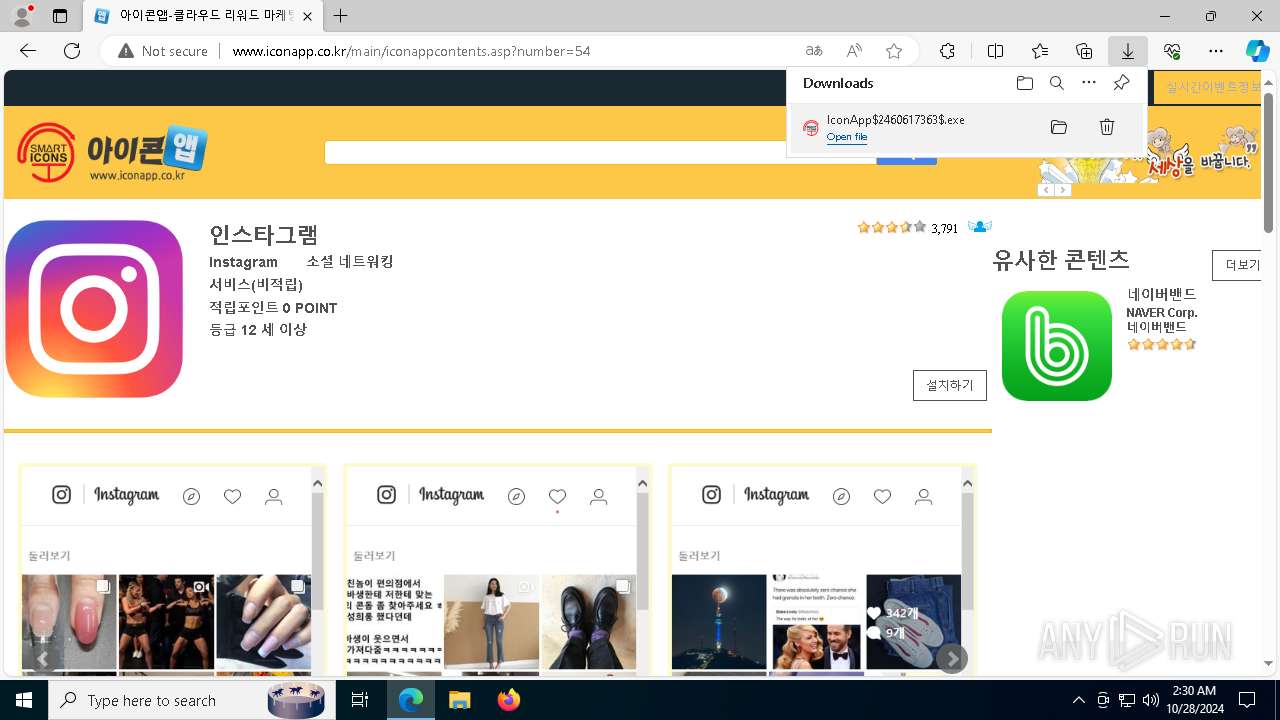Open the tab actions menu
The width and height of the screenshot is (1280, 720).
(60, 16)
